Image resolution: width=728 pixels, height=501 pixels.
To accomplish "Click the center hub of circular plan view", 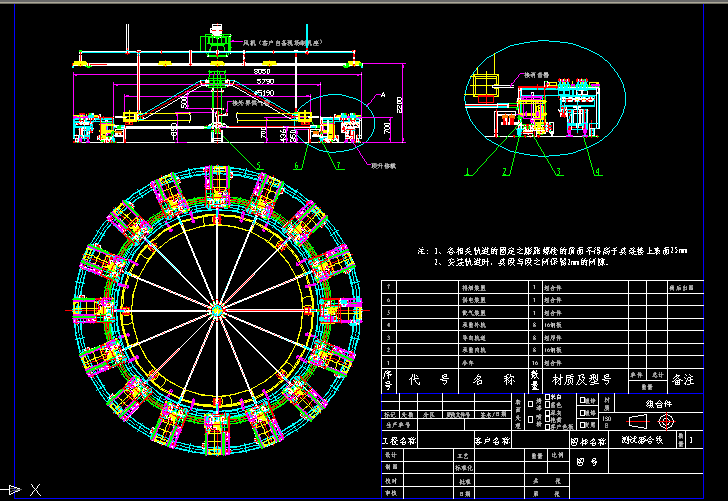I will click(x=214, y=310).
